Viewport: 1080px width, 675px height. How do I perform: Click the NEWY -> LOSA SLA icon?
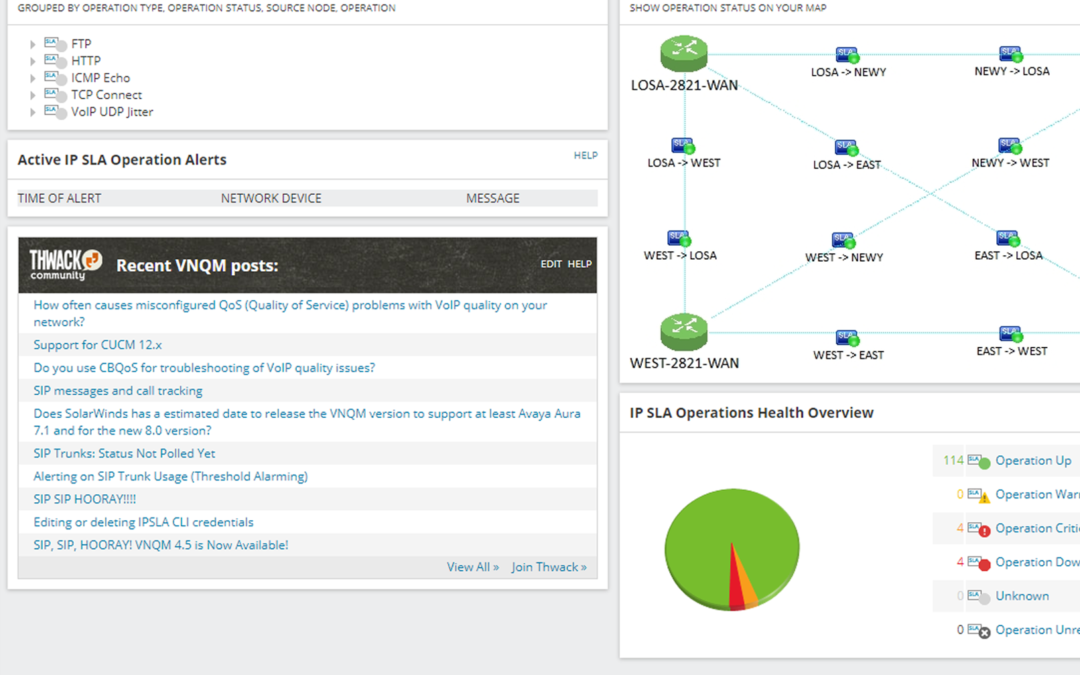pyautogui.click(x=1011, y=54)
